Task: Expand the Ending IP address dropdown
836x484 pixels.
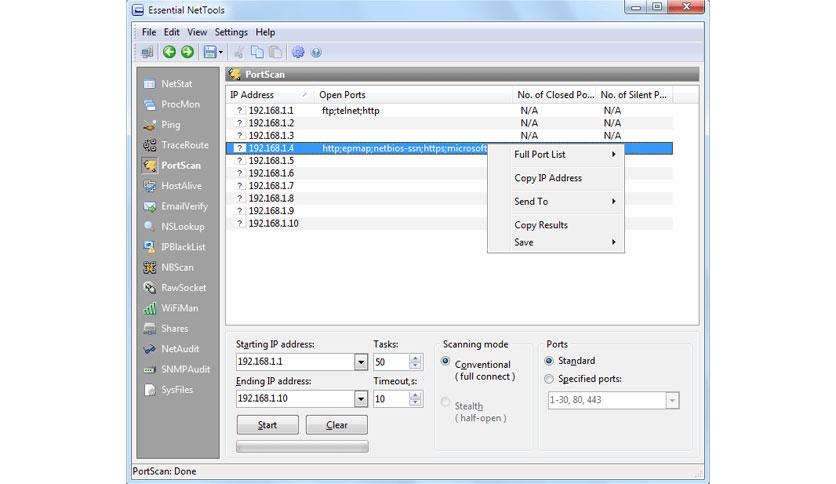Action: (x=361, y=399)
